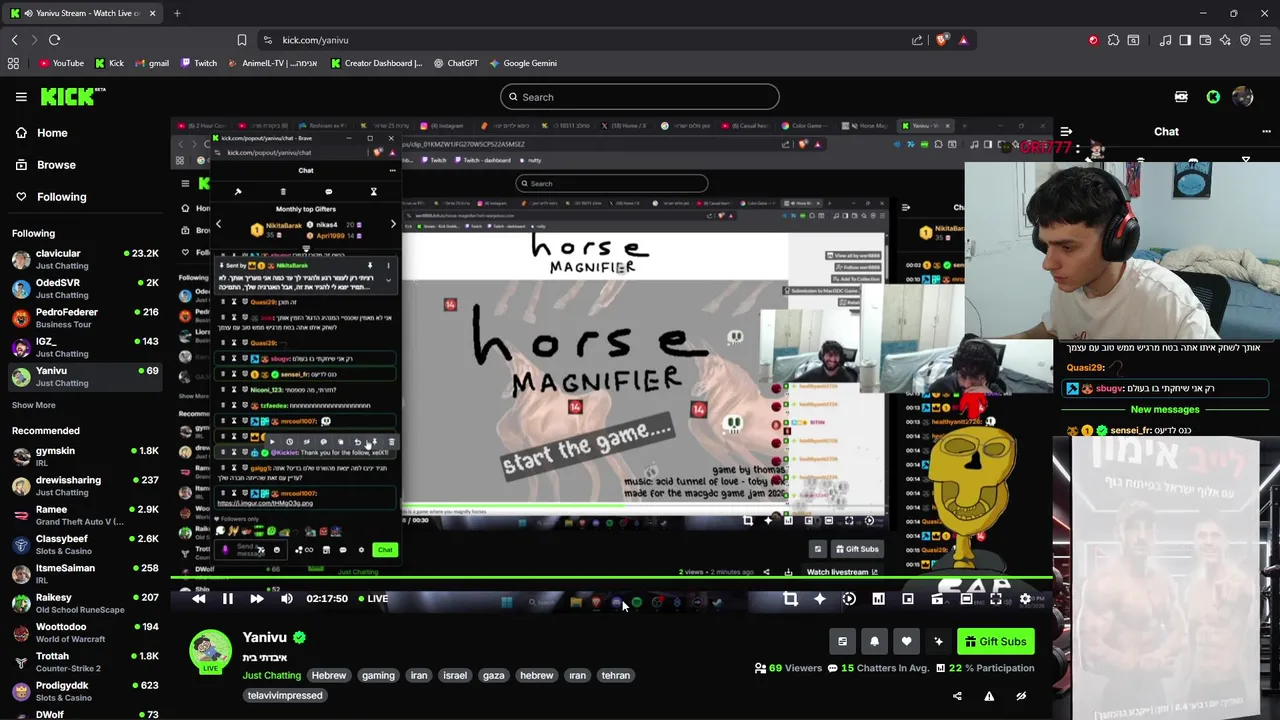Toggle the Kick sidebar hamburger menu
Screen dimensions: 1280x720
[x=21, y=97]
